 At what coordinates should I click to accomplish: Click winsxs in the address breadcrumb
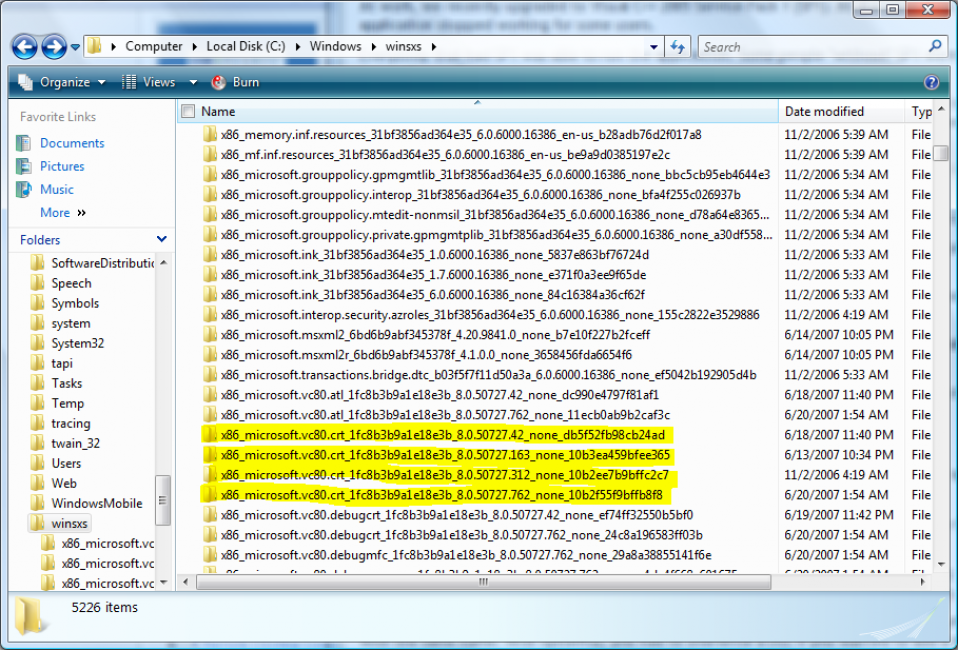pyautogui.click(x=403, y=46)
